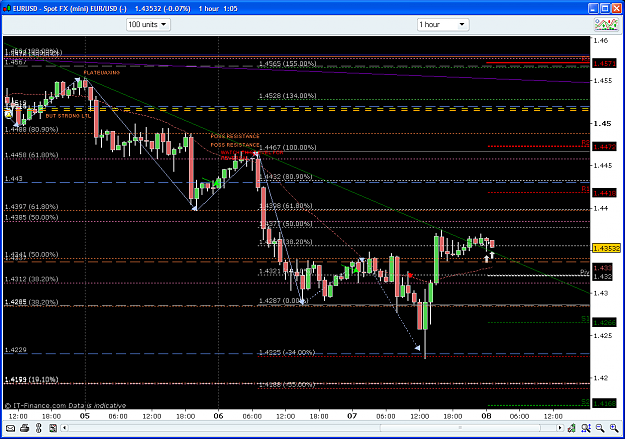Click the 1.4285 (38.20%) level label
Image resolution: width=625 pixels, height=439 pixels.
[31, 302]
